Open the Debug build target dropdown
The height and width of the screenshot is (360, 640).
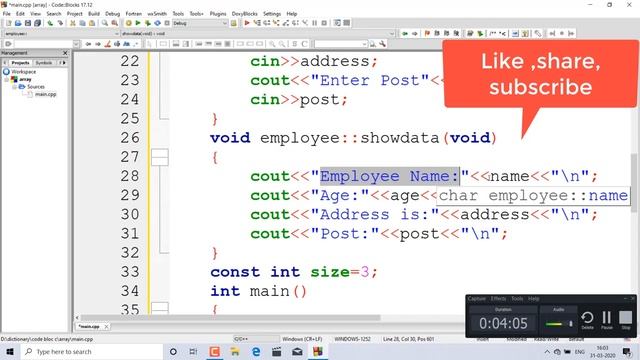click(200, 23)
